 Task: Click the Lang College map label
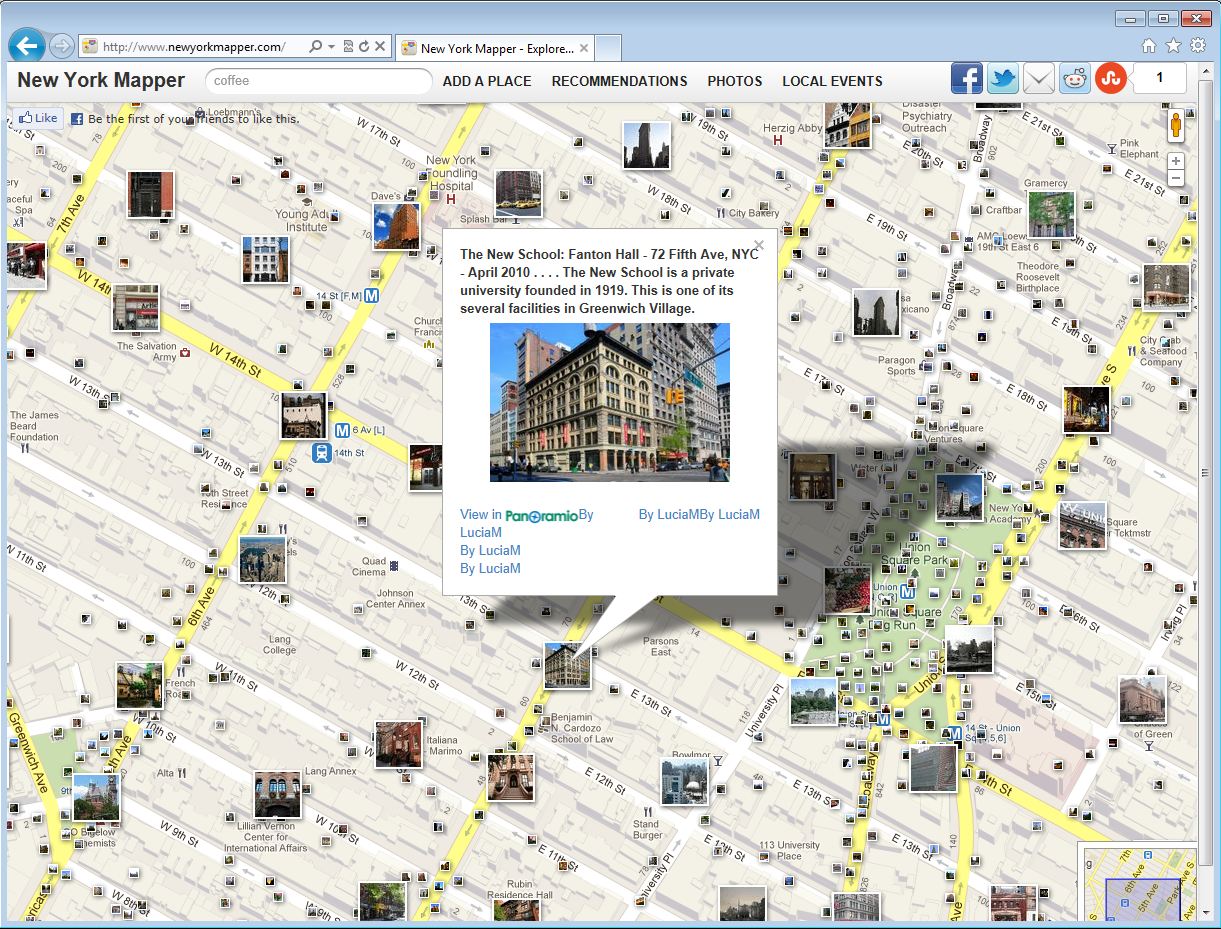point(280,645)
